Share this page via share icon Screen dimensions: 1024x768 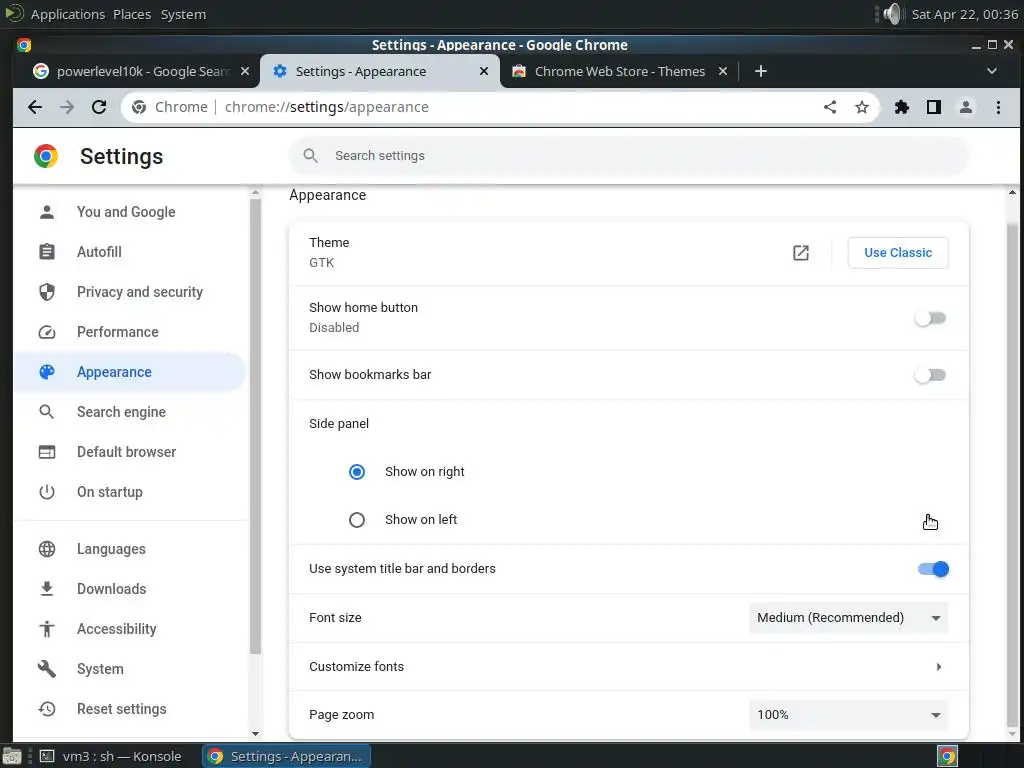[x=829, y=107]
